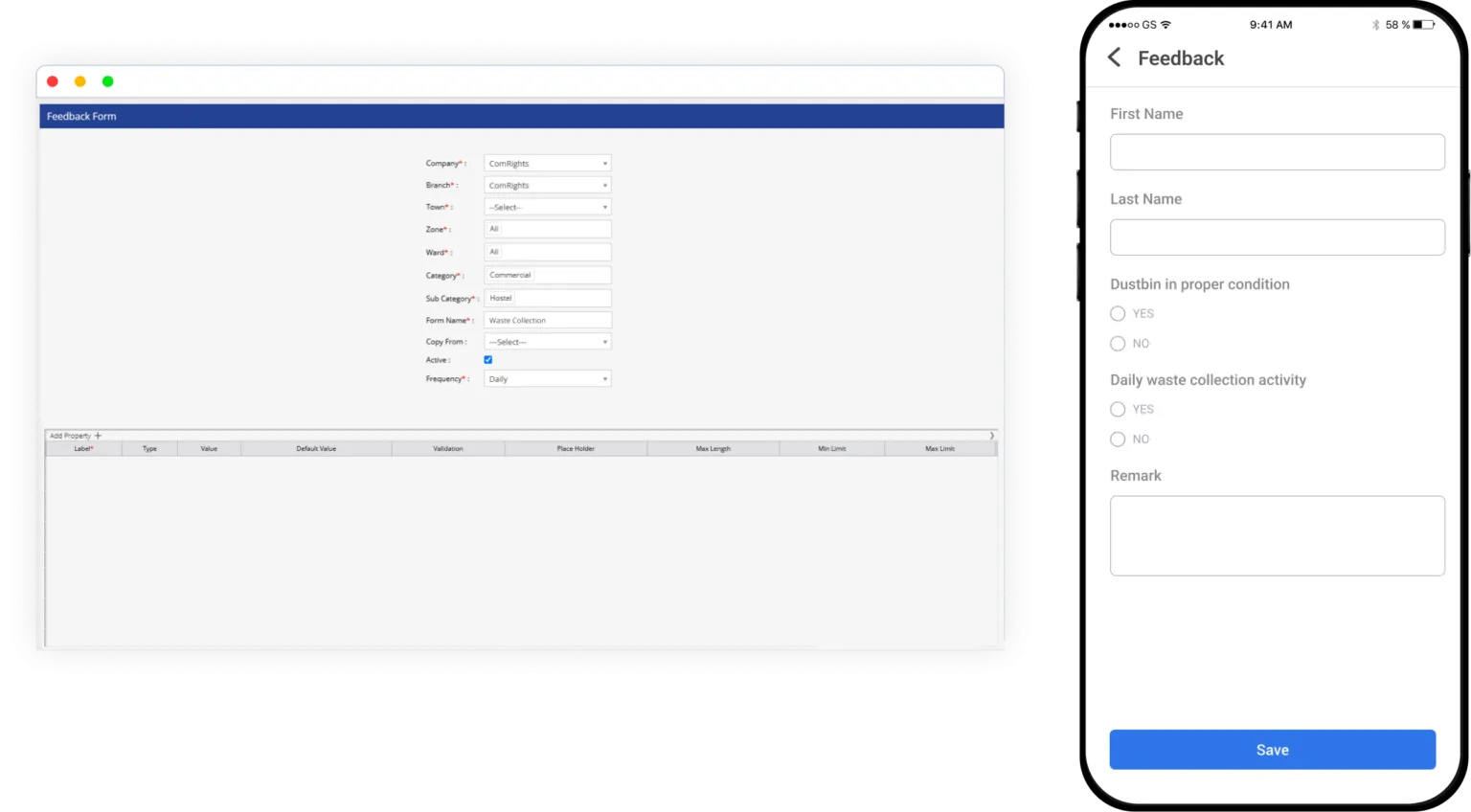Viewport: 1471px width, 812px height.
Task: Click the Validation column header
Action: pos(447,449)
